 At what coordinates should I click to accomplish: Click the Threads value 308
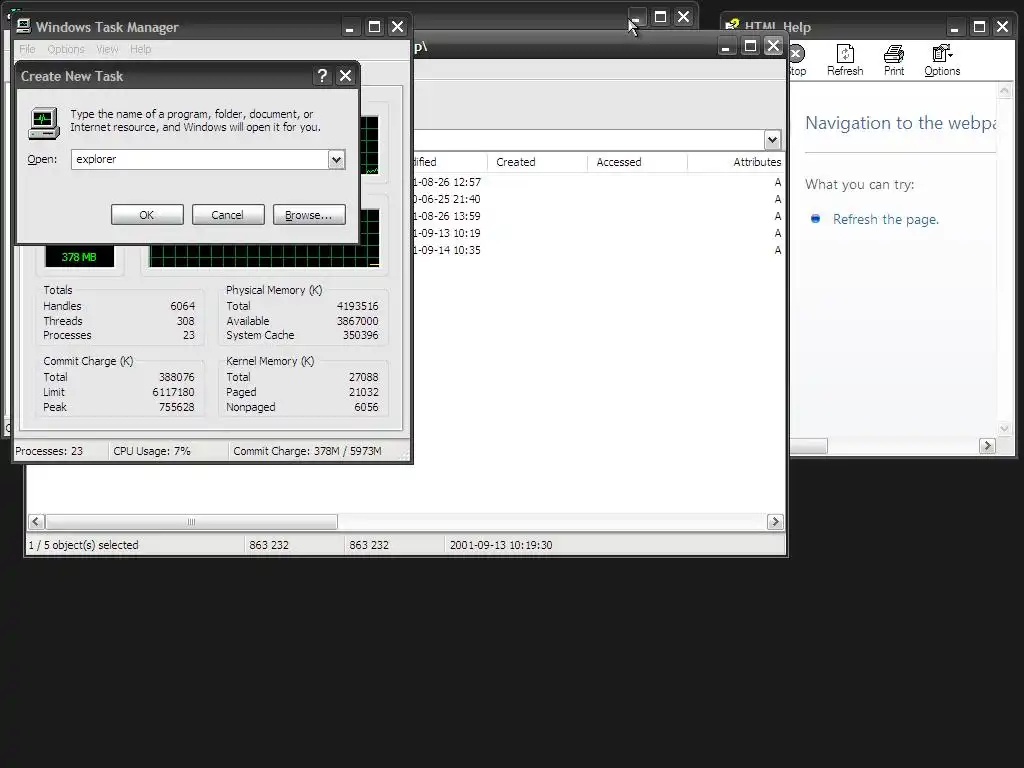pos(185,321)
